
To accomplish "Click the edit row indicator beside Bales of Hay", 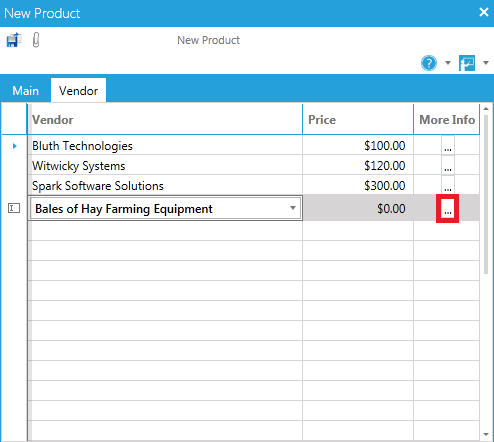I will pos(14,208).
